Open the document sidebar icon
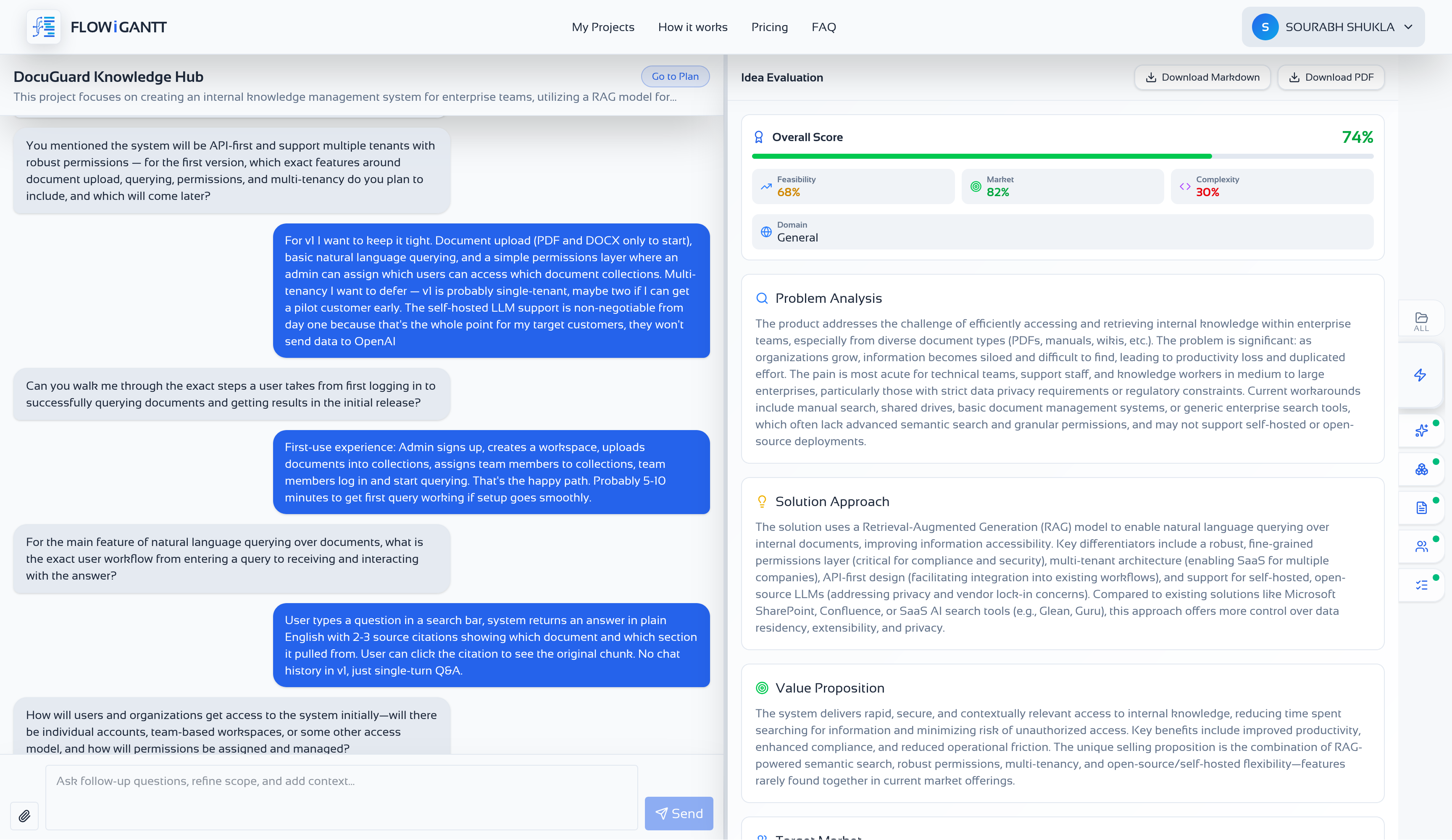Image resolution: width=1452 pixels, height=840 pixels. (1421, 508)
